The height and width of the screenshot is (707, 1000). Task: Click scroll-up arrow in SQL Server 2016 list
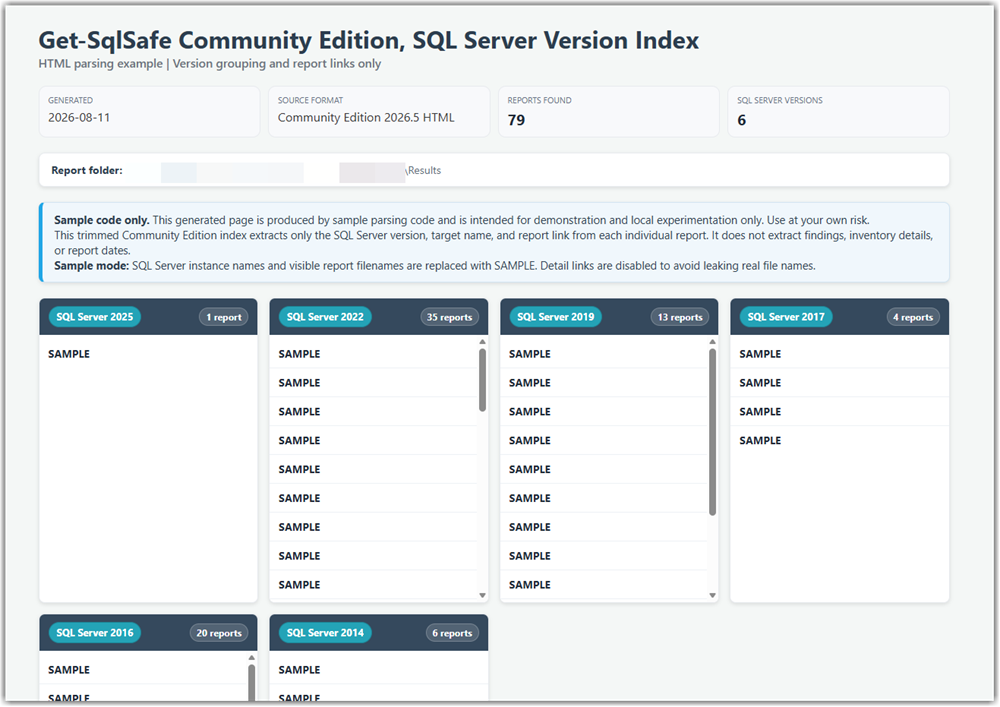click(x=251, y=658)
